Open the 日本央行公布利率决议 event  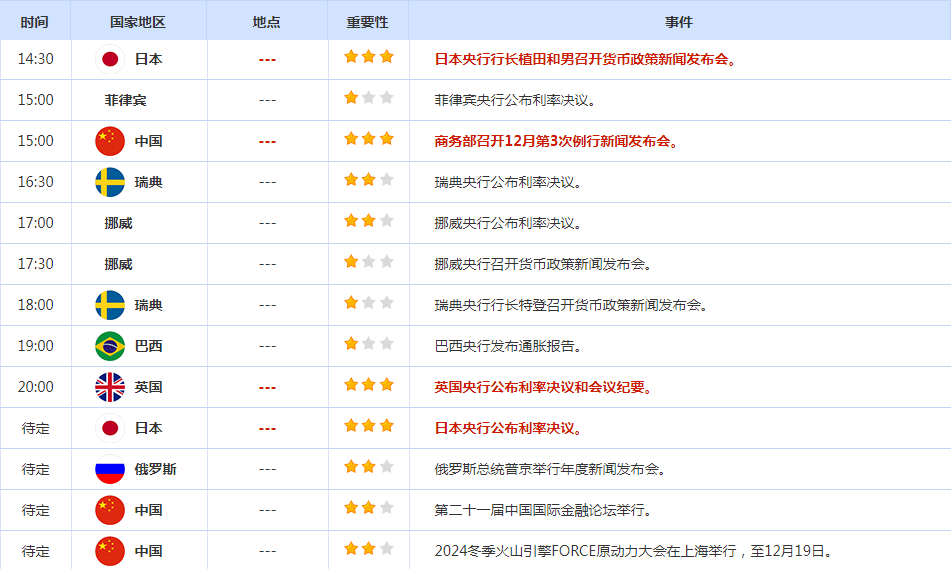(x=508, y=428)
